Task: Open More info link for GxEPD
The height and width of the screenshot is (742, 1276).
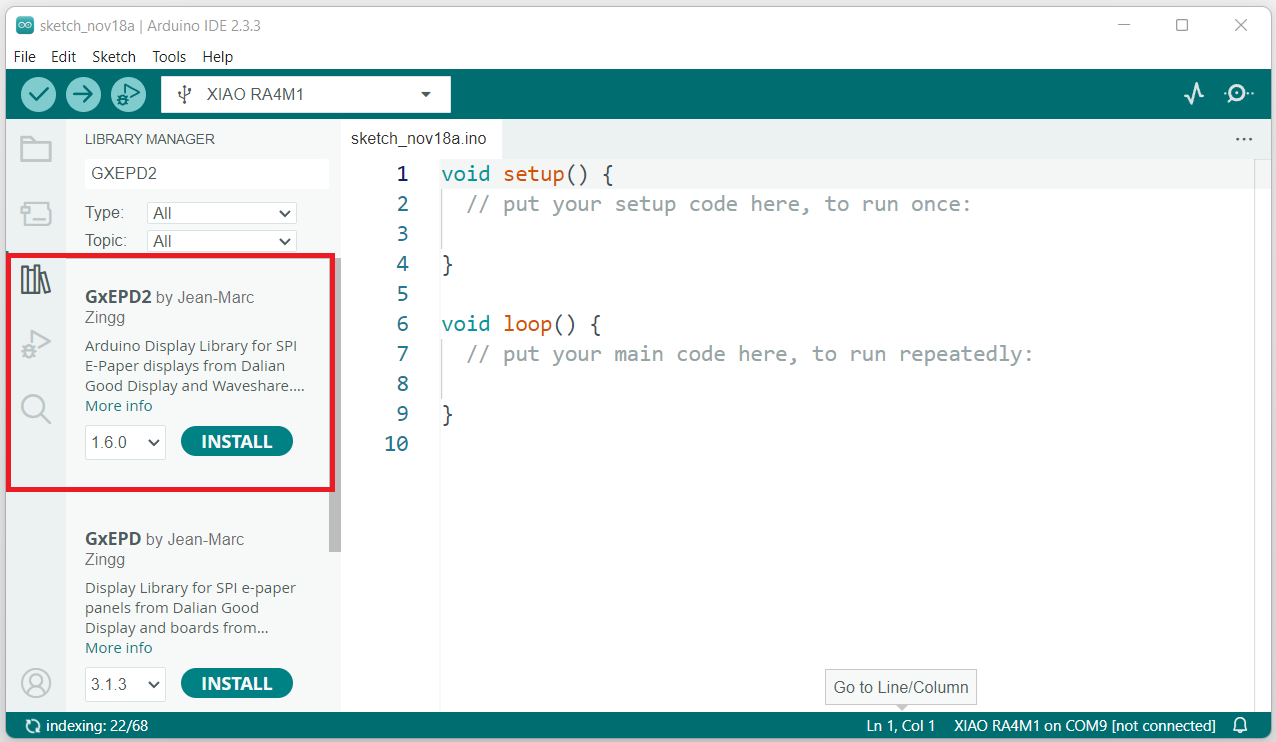Action: pyautogui.click(x=119, y=648)
